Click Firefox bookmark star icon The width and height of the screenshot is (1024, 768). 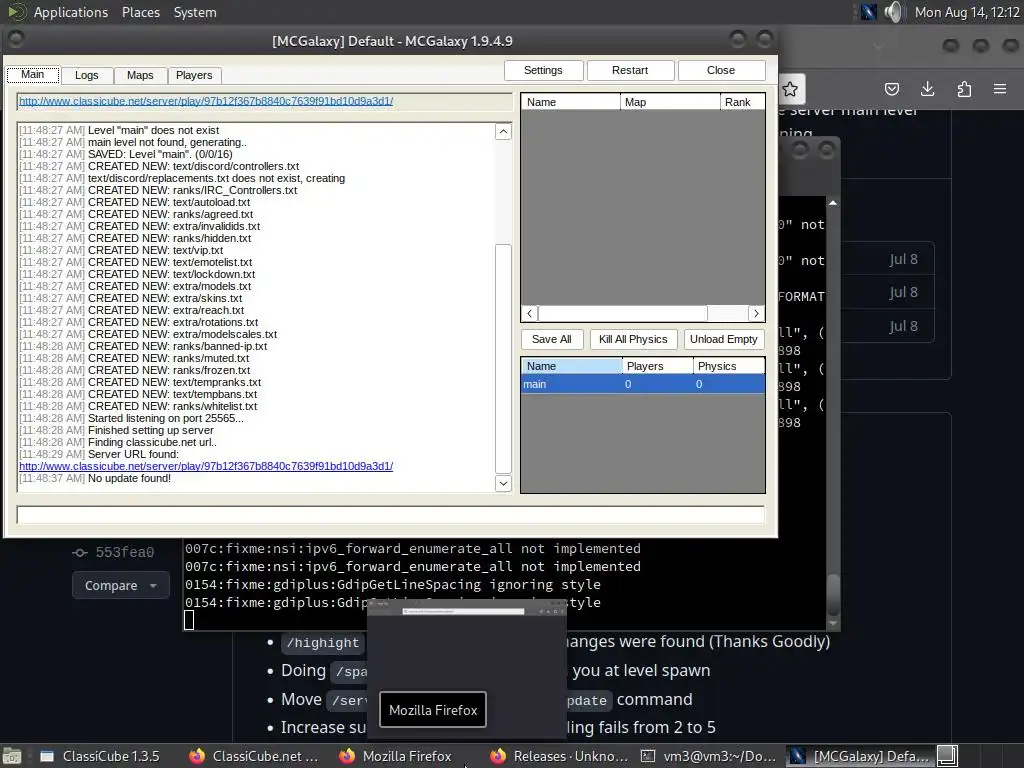(x=790, y=89)
